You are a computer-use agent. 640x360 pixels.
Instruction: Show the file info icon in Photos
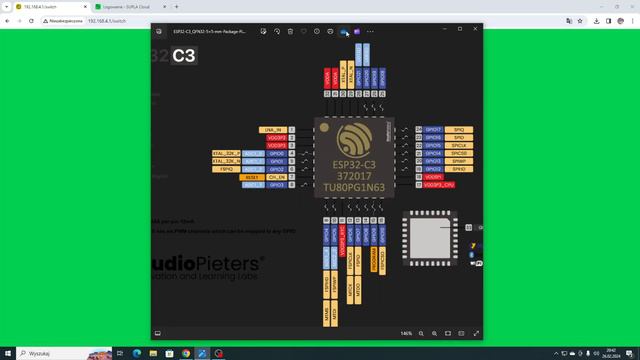[x=317, y=31]
